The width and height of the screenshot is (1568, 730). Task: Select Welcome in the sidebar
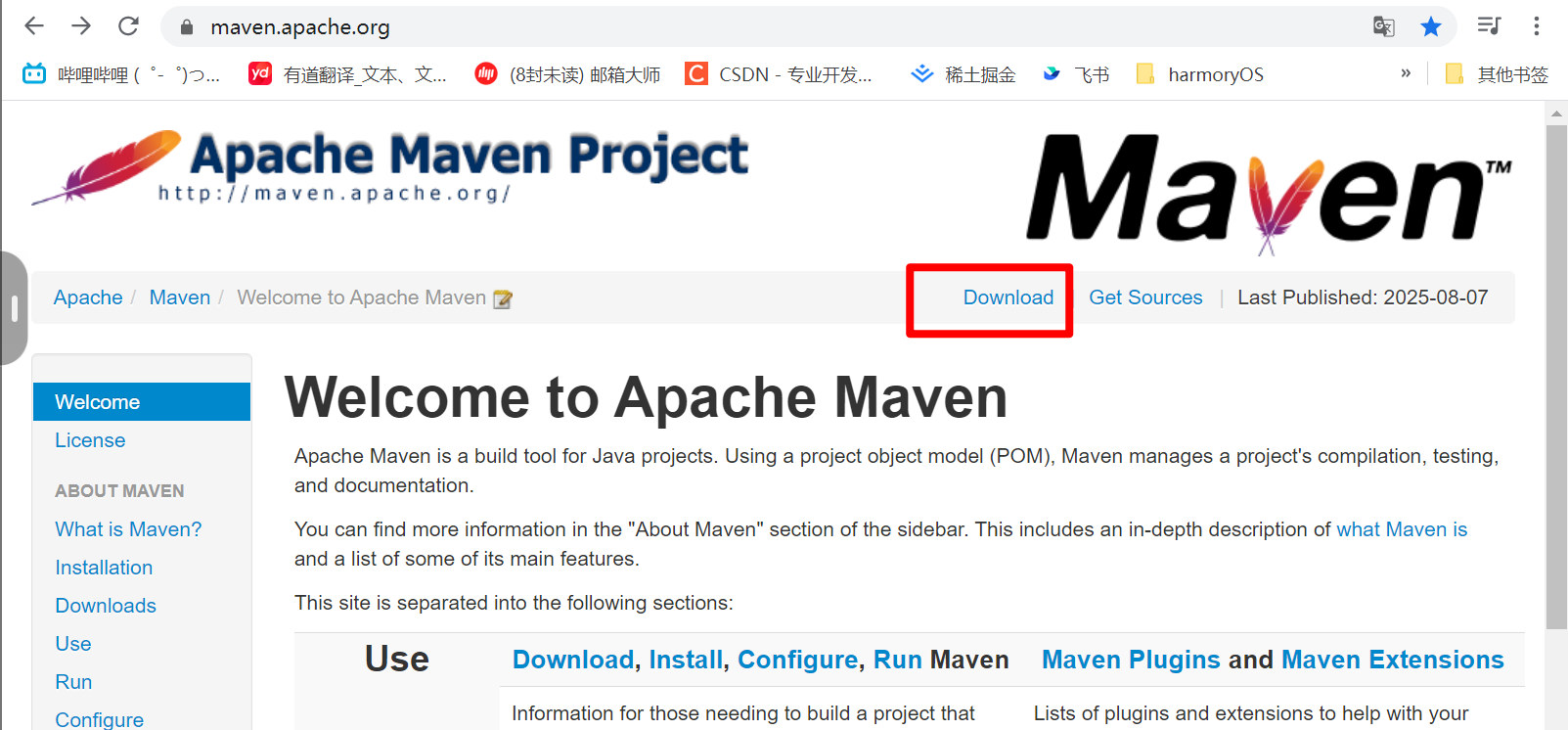click(x=142, y=402)
